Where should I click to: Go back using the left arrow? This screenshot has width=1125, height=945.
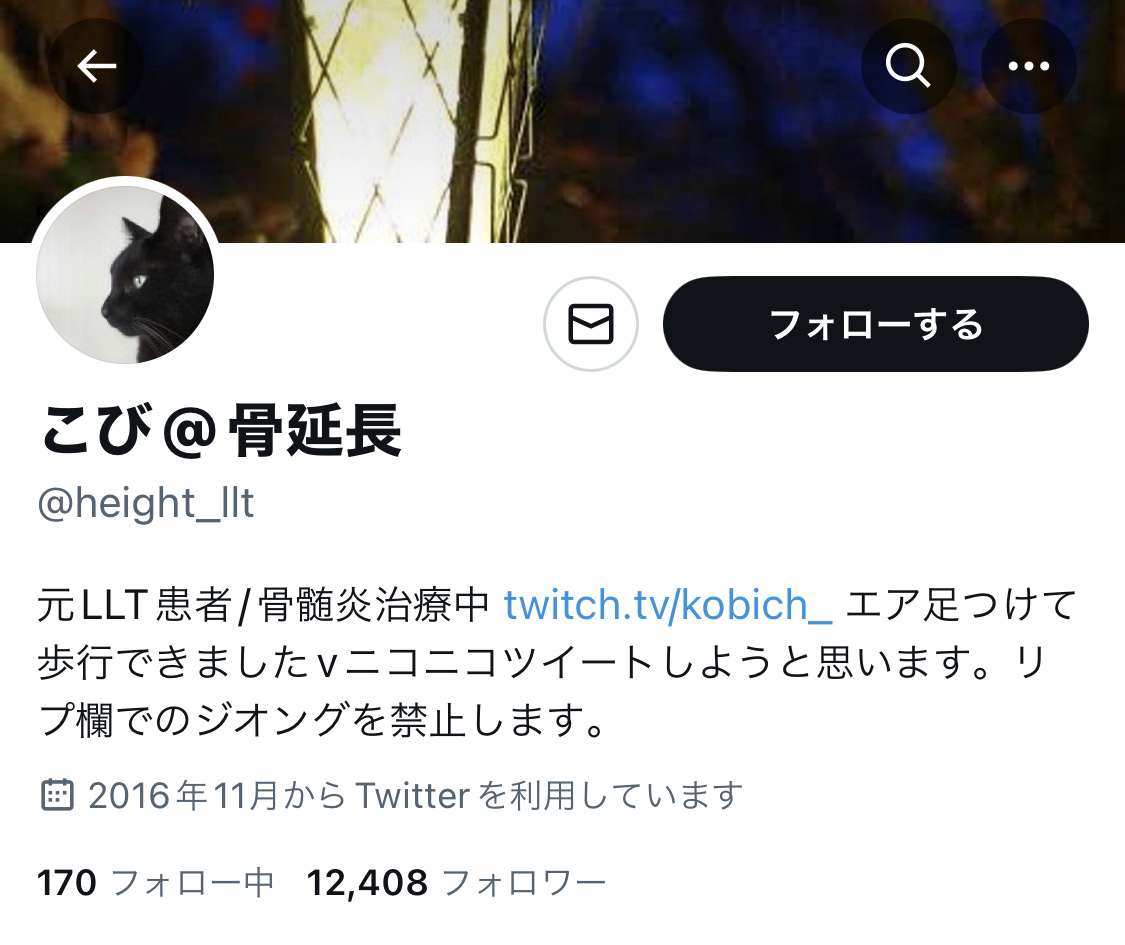(x=96, y=66)
